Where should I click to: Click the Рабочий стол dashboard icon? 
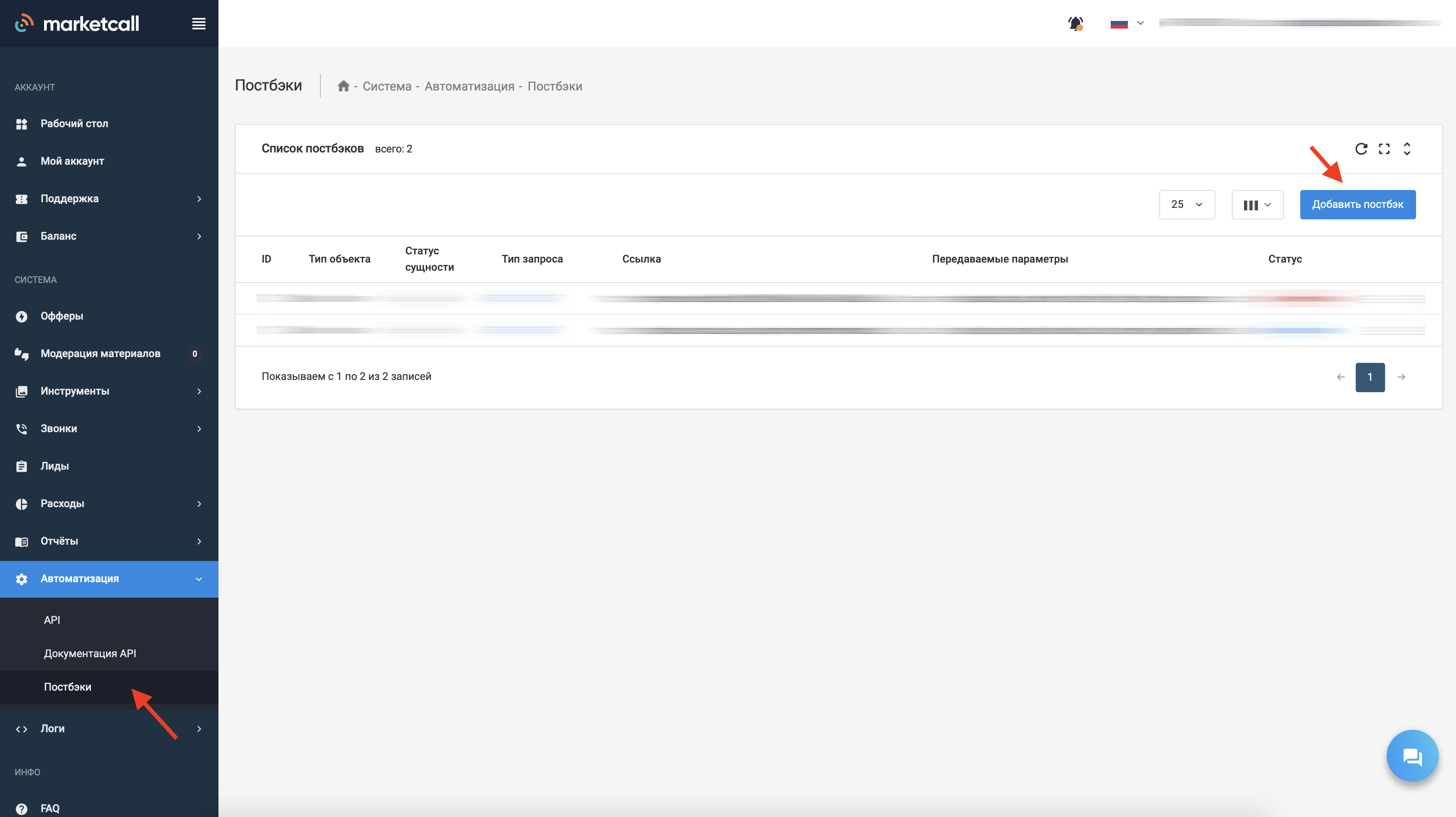(x=22, y=124)
